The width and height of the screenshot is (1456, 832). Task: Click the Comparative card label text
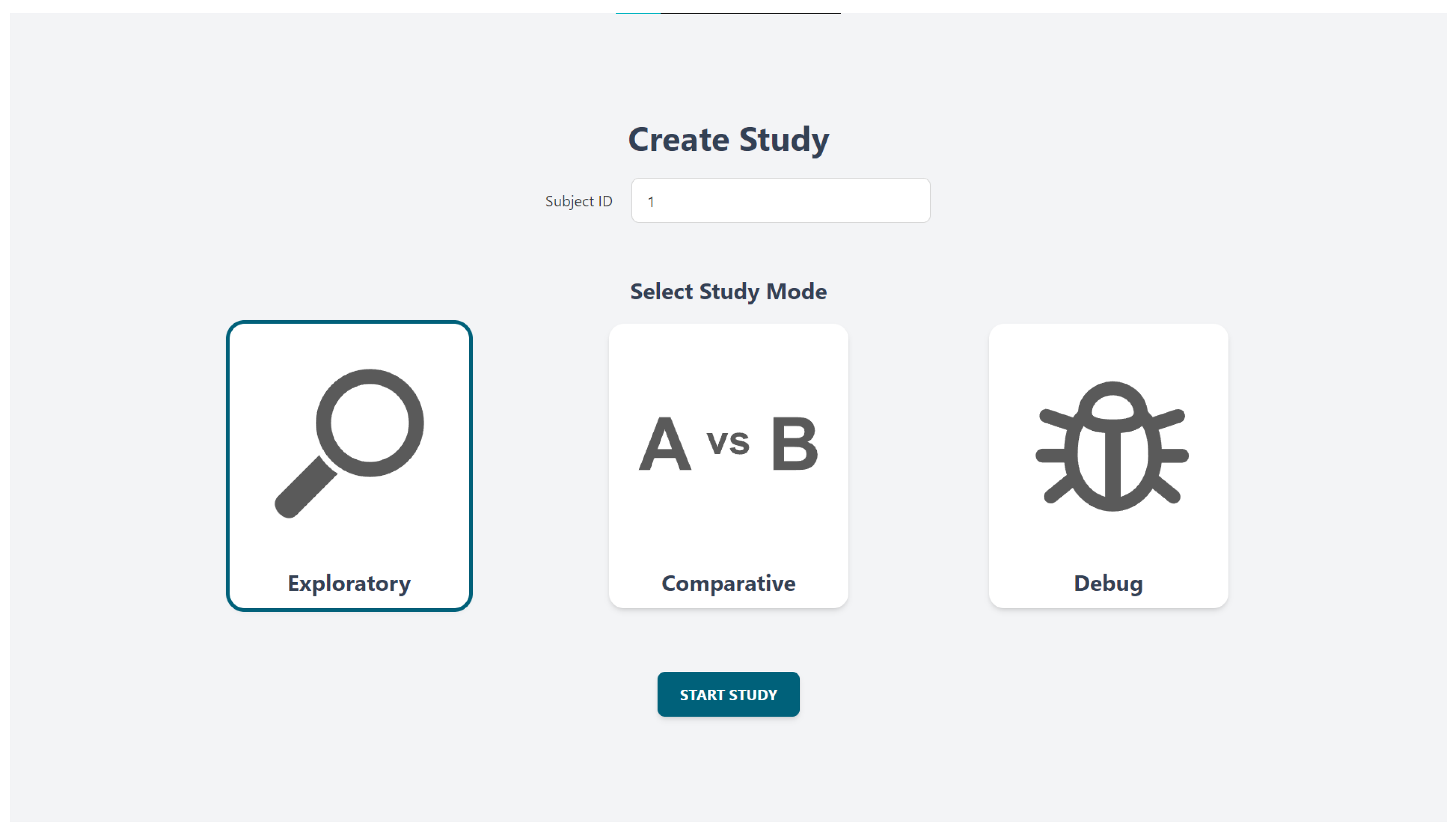(728, 583)
